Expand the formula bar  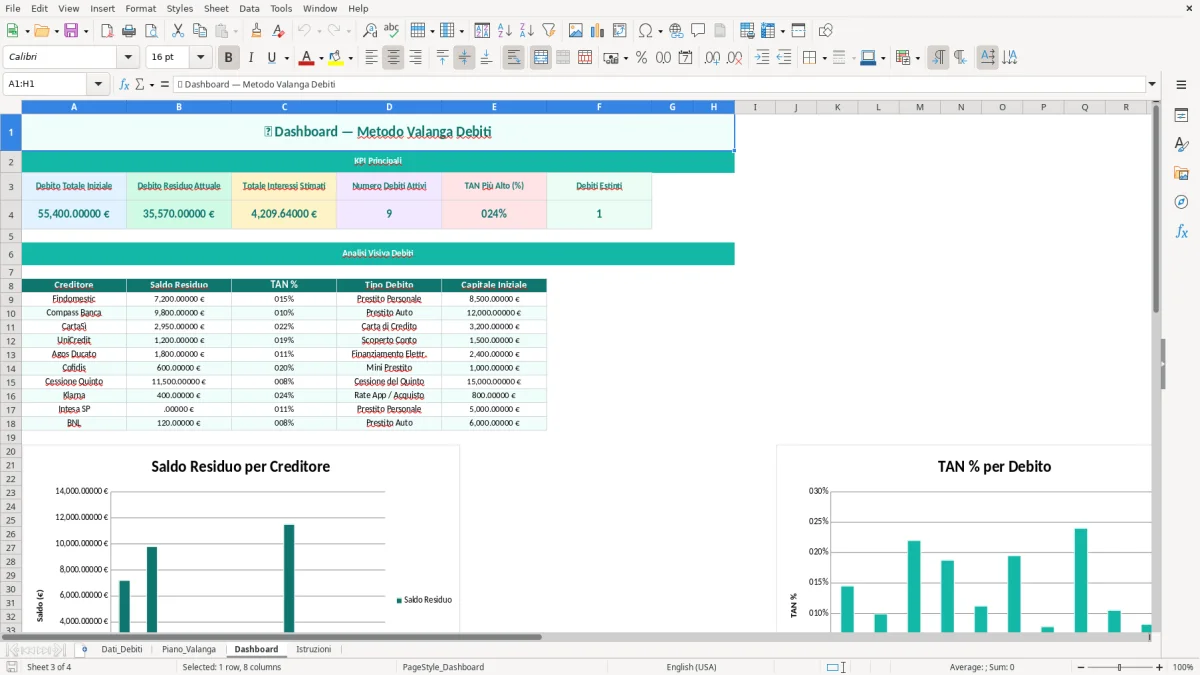(x=1153, y=84)
